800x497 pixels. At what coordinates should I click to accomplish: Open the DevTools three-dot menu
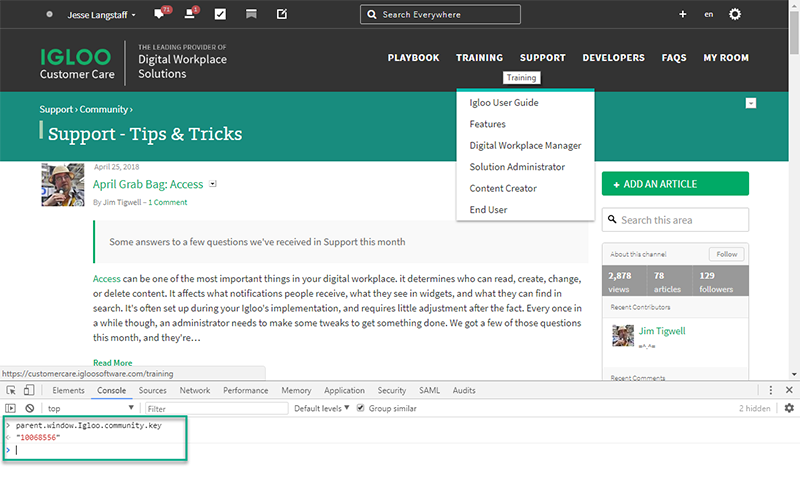(x=770, y=390)
